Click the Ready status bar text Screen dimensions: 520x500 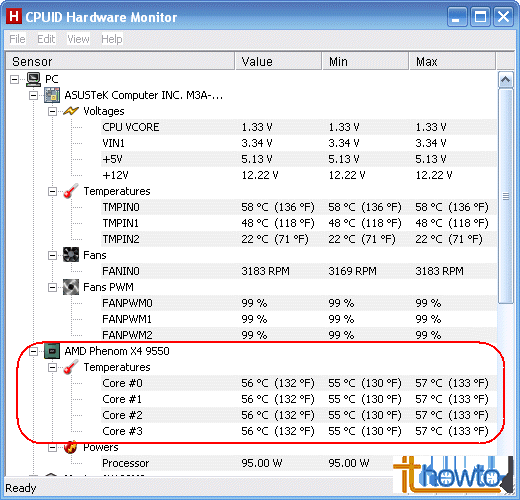[21, 488]
